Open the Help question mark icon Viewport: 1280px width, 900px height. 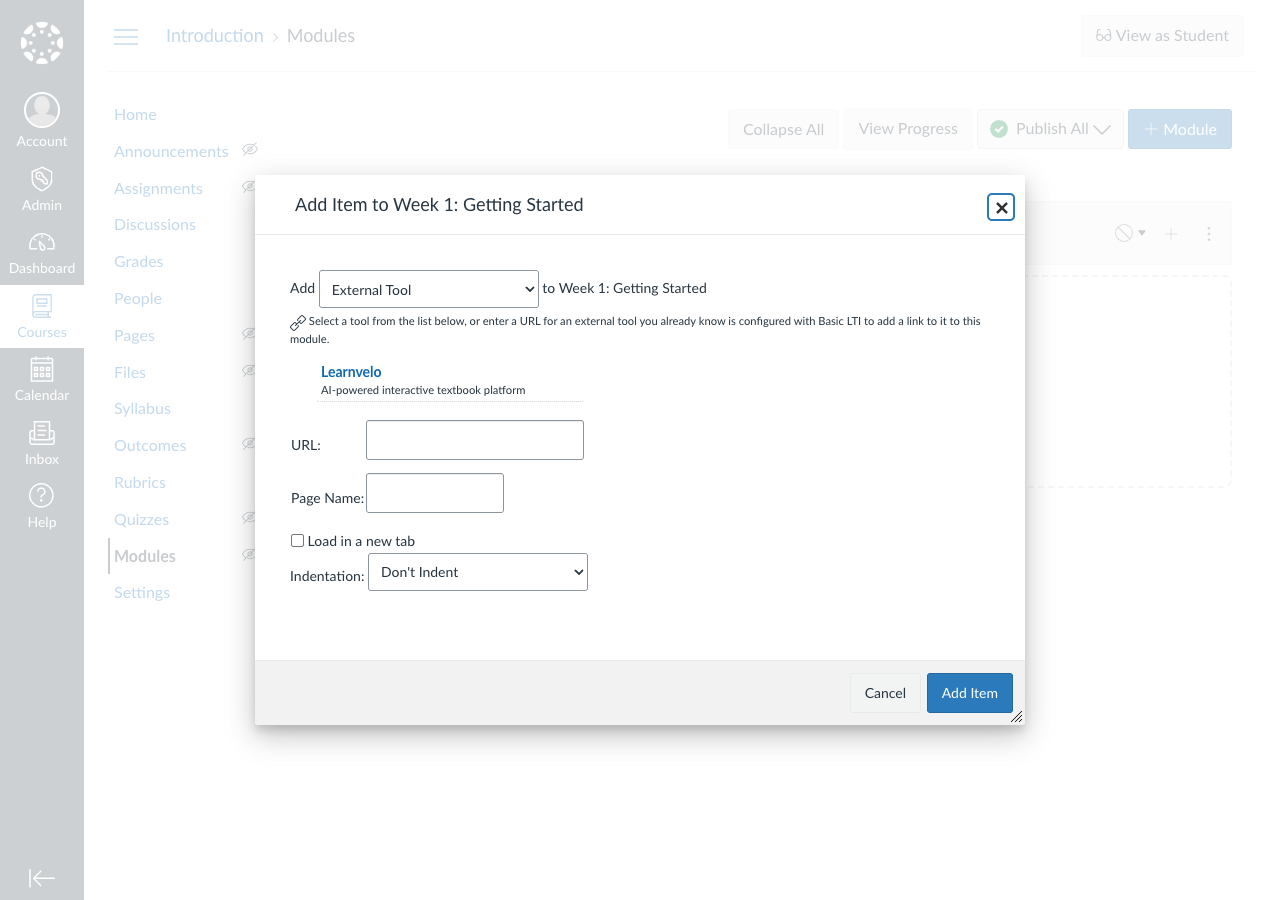[42, 496]
